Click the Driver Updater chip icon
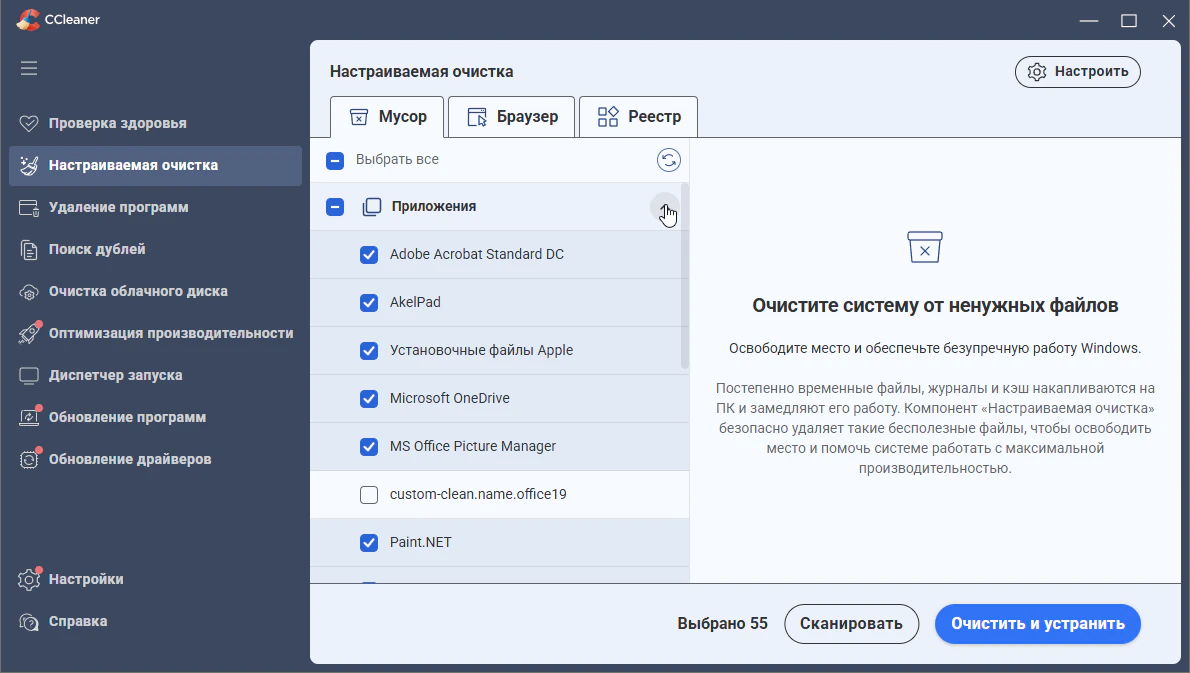The width and height of the screenshot is (1190, 673). pos(29,459)
